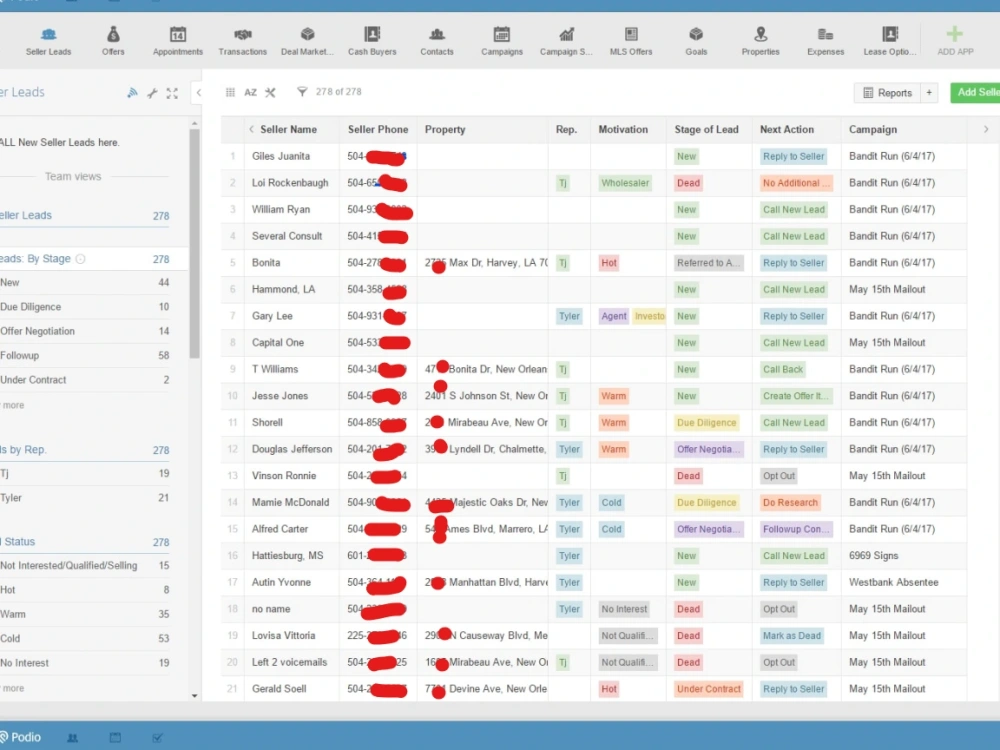1000x750 pixels.
Task: Click the wrench settings icon in sidebar header
Action: 152,93
